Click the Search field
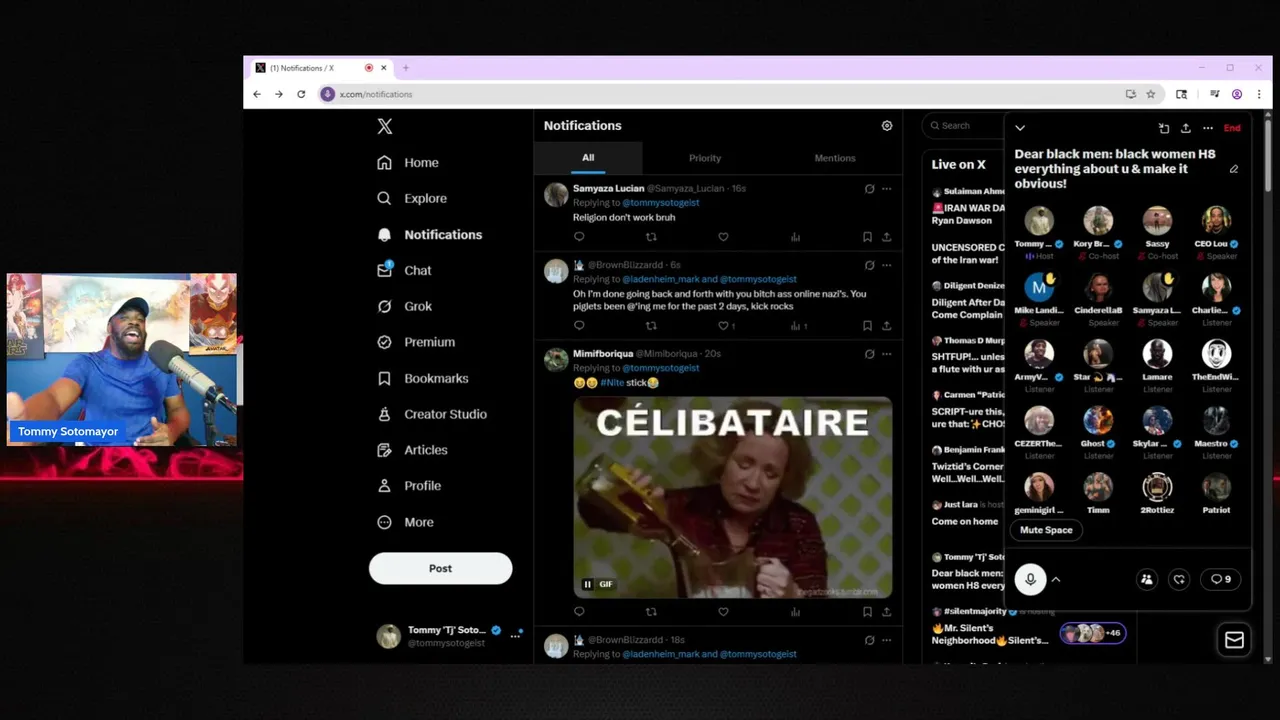 [963, 126]
